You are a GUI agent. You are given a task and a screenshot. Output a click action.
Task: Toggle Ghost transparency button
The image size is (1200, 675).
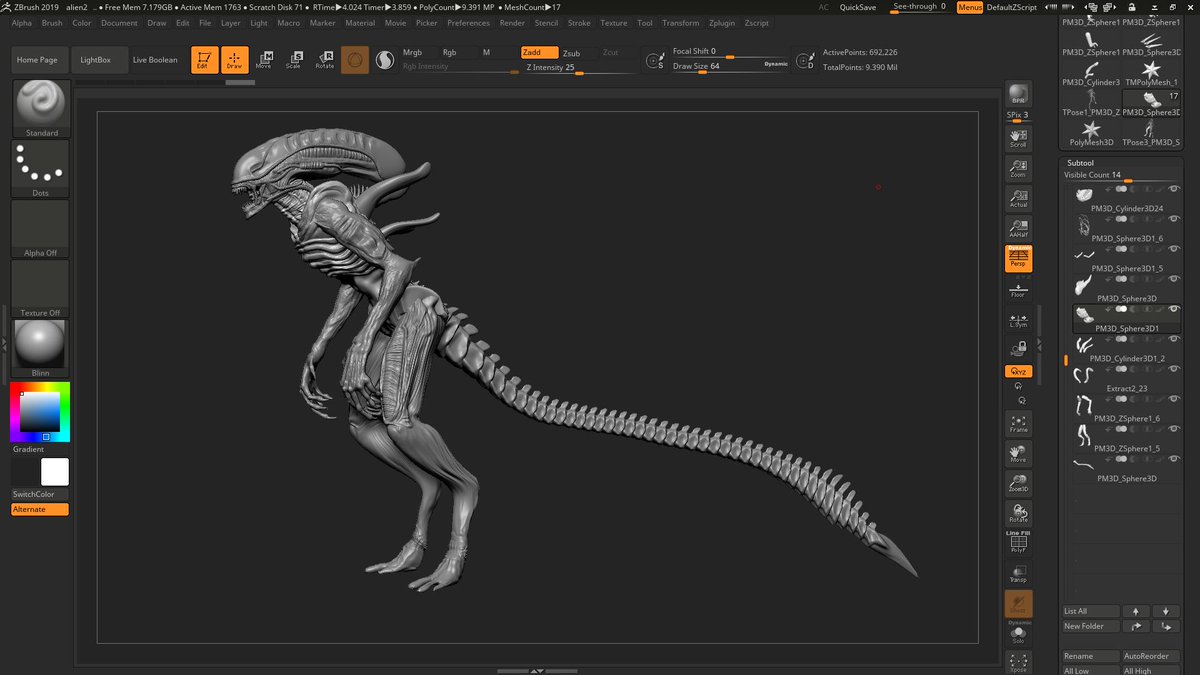click(x=1018, y=604)
